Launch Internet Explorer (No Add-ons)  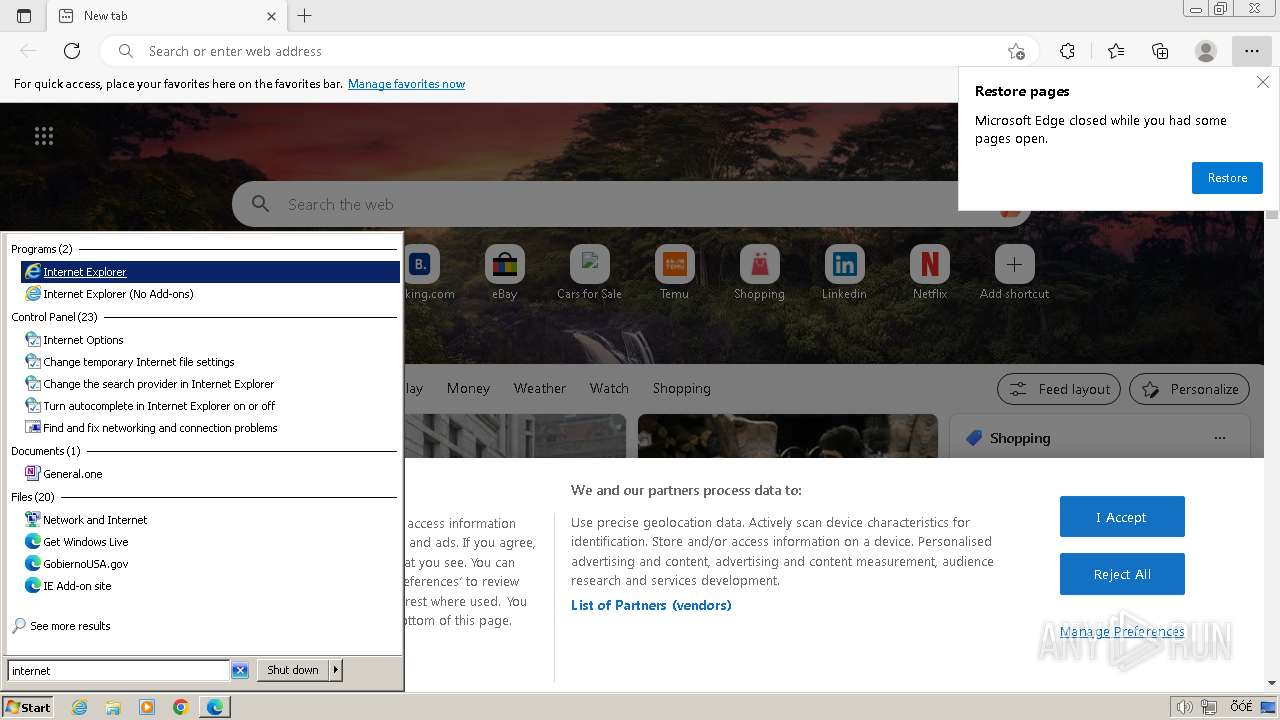[210, 294]
